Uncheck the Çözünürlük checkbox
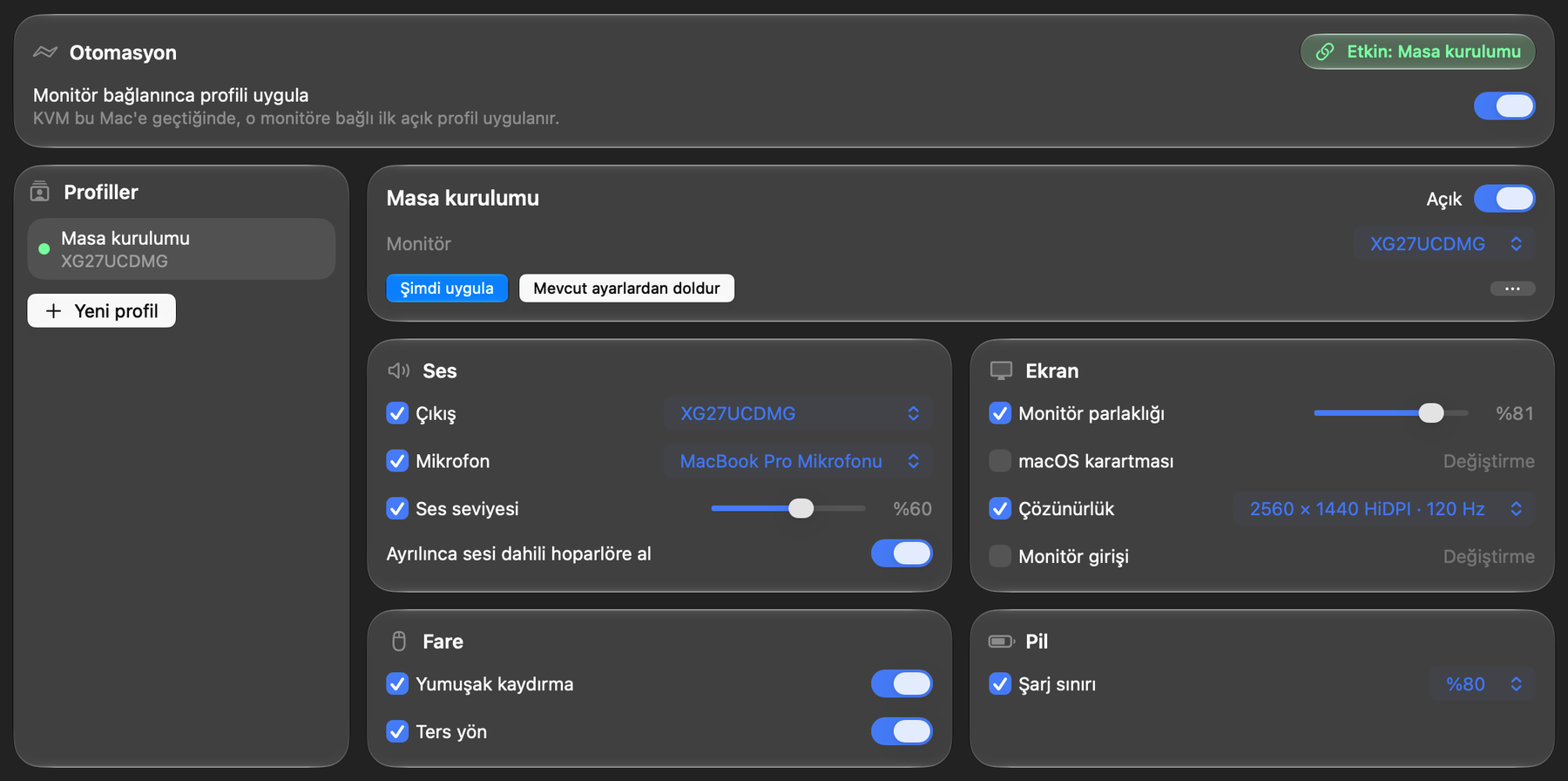 coord(1000,508)
